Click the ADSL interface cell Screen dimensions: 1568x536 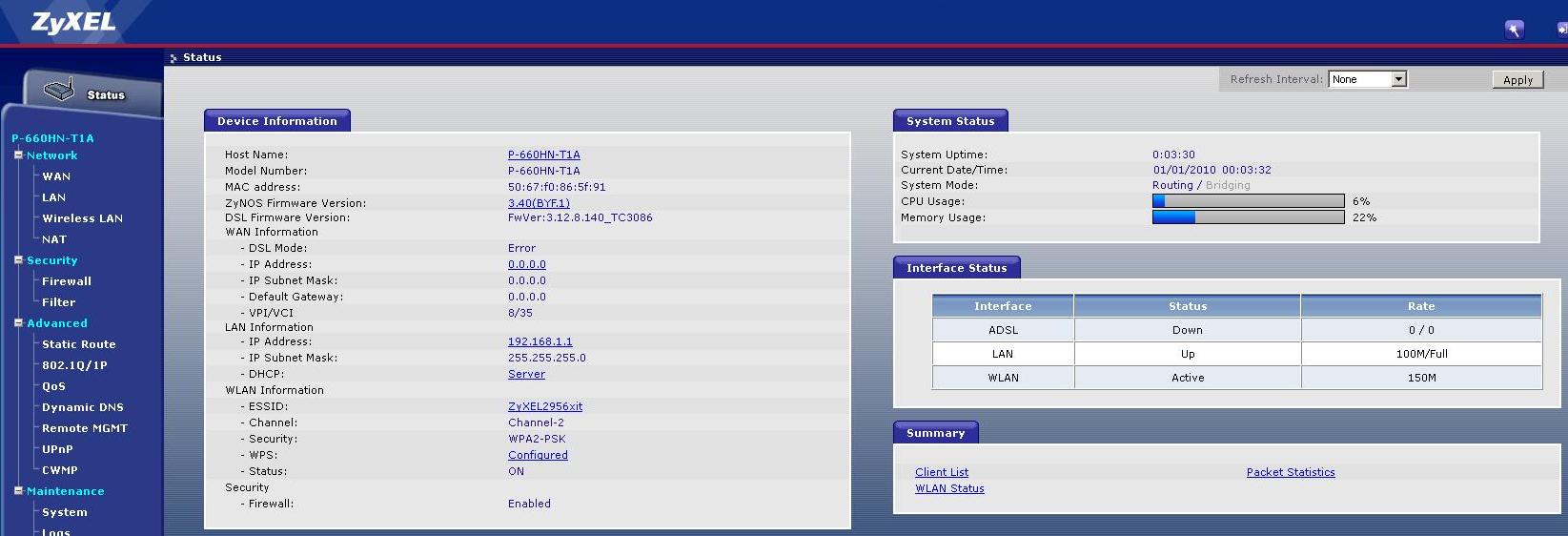(x=1003, y=330)
